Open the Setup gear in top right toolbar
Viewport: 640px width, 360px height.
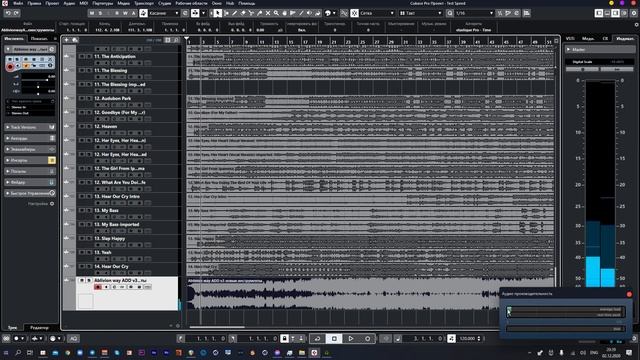(x=634, y=13)
